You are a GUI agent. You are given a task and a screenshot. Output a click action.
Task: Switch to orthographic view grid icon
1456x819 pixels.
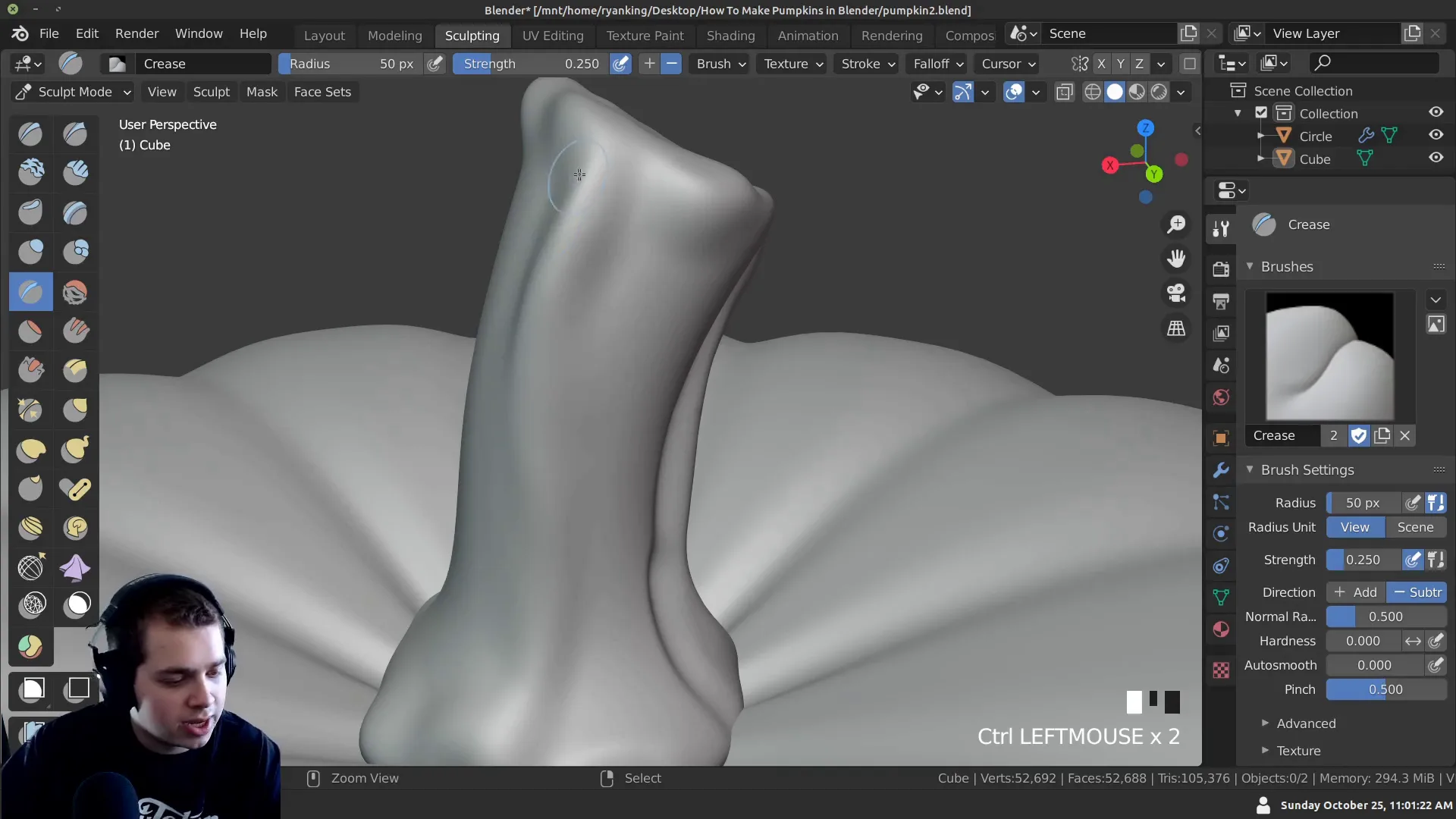1176,328
